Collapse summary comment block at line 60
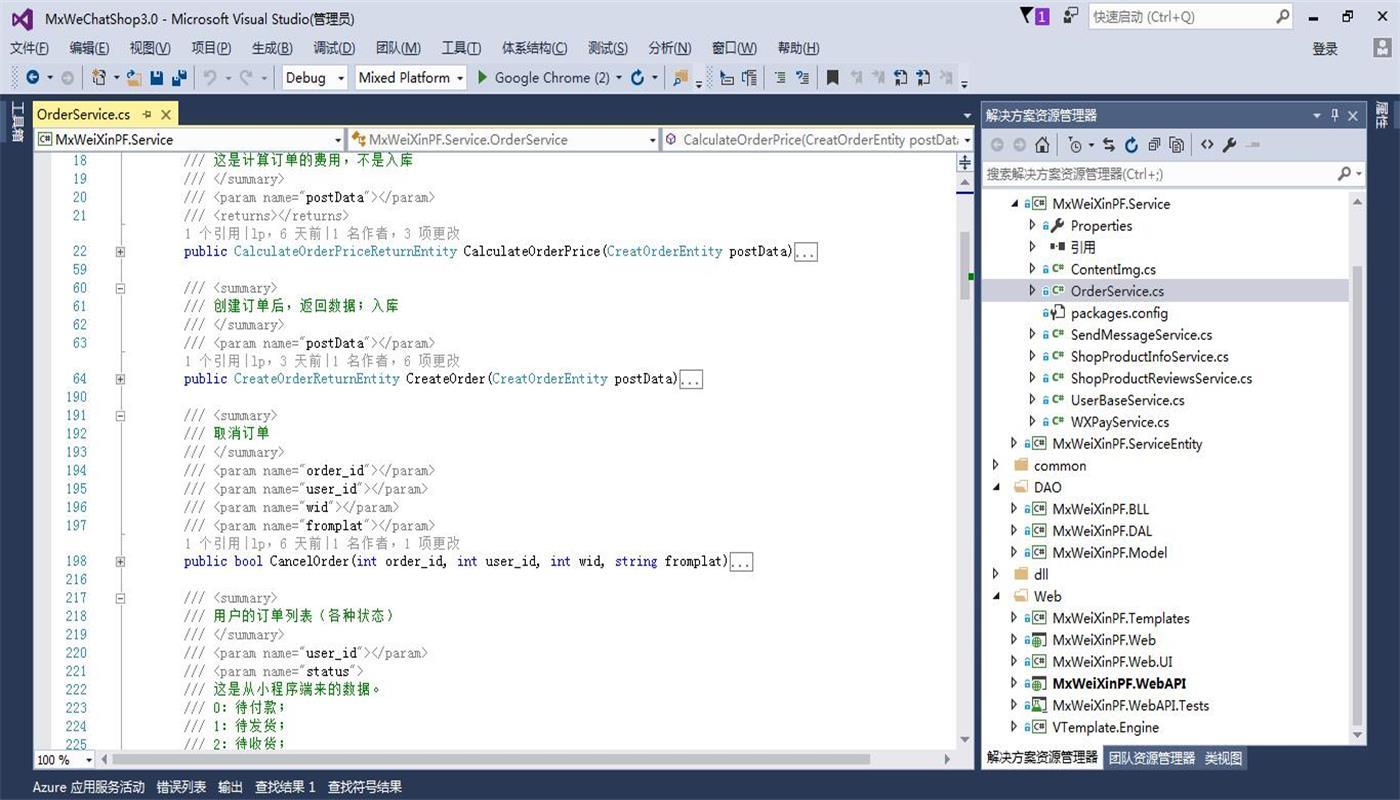Screen dimensions: 1400x800 tap(120, 288)
